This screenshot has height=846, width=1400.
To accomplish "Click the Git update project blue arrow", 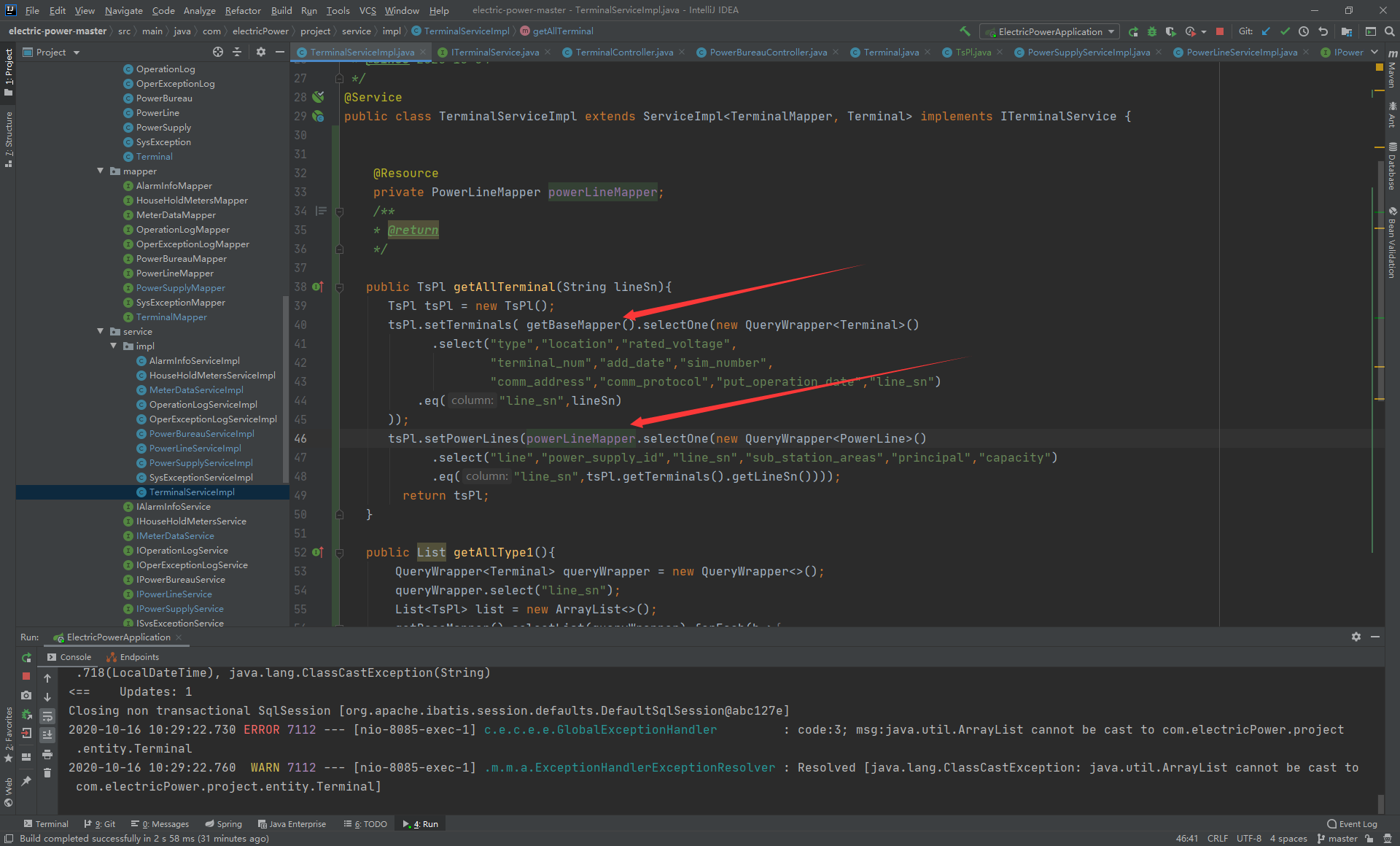I will click(x=1266, y=31).
